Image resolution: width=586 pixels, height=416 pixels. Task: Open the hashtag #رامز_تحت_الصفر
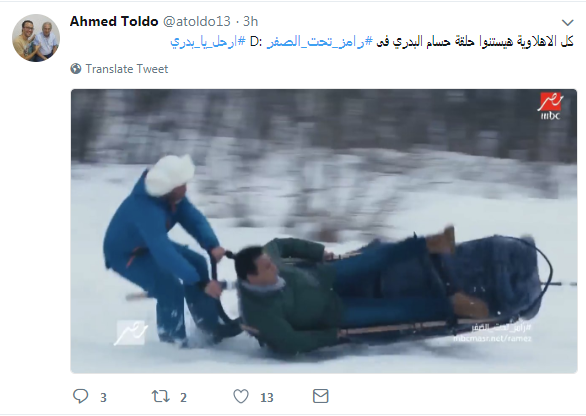[x=320, y=41]
